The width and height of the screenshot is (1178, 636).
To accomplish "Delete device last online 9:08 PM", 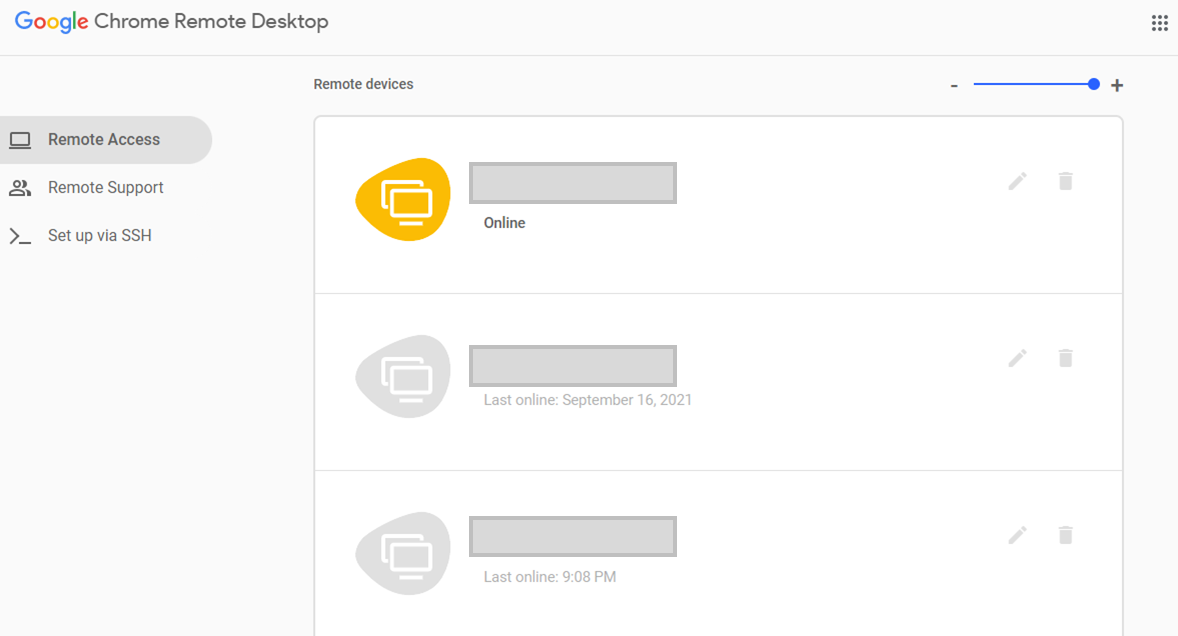I will [x=1065, y=535].
